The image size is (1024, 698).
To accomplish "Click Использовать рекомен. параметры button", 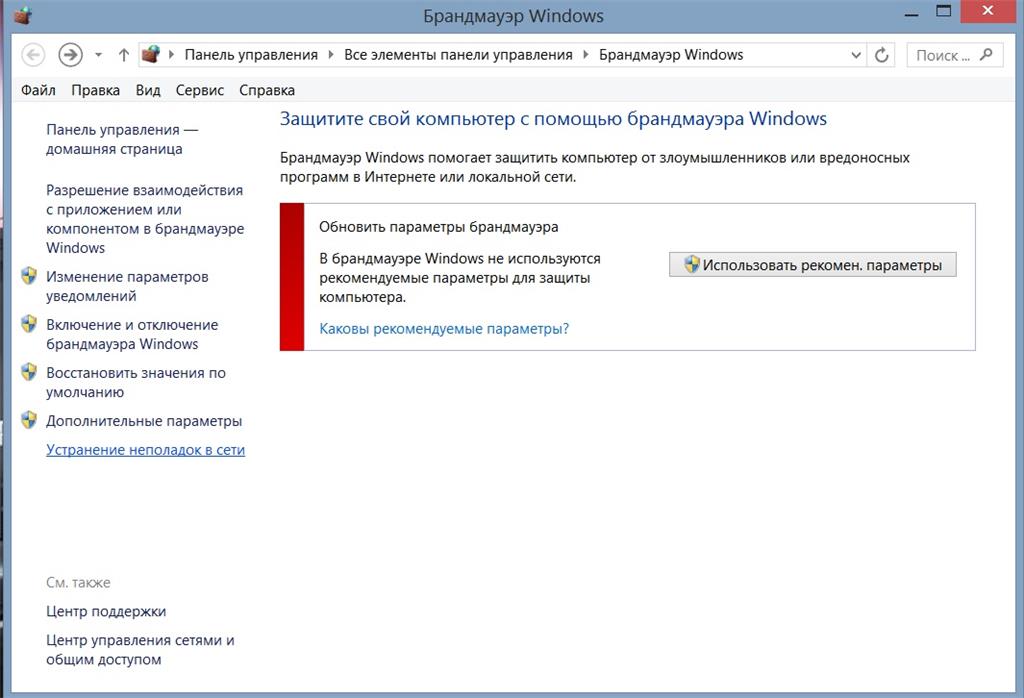I will pos(812,264).
